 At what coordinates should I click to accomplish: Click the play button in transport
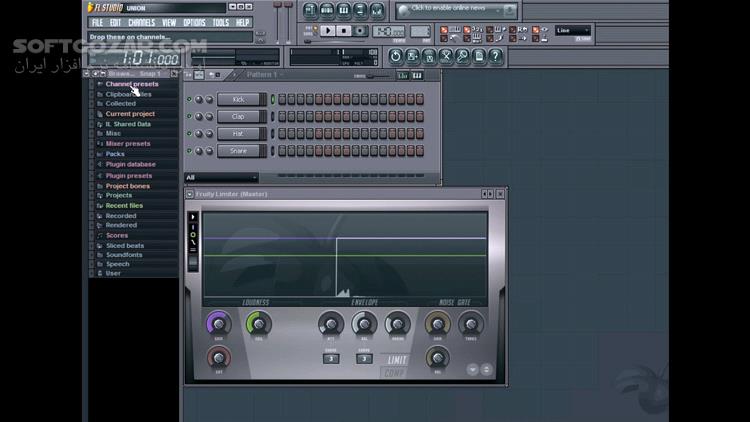328,31
